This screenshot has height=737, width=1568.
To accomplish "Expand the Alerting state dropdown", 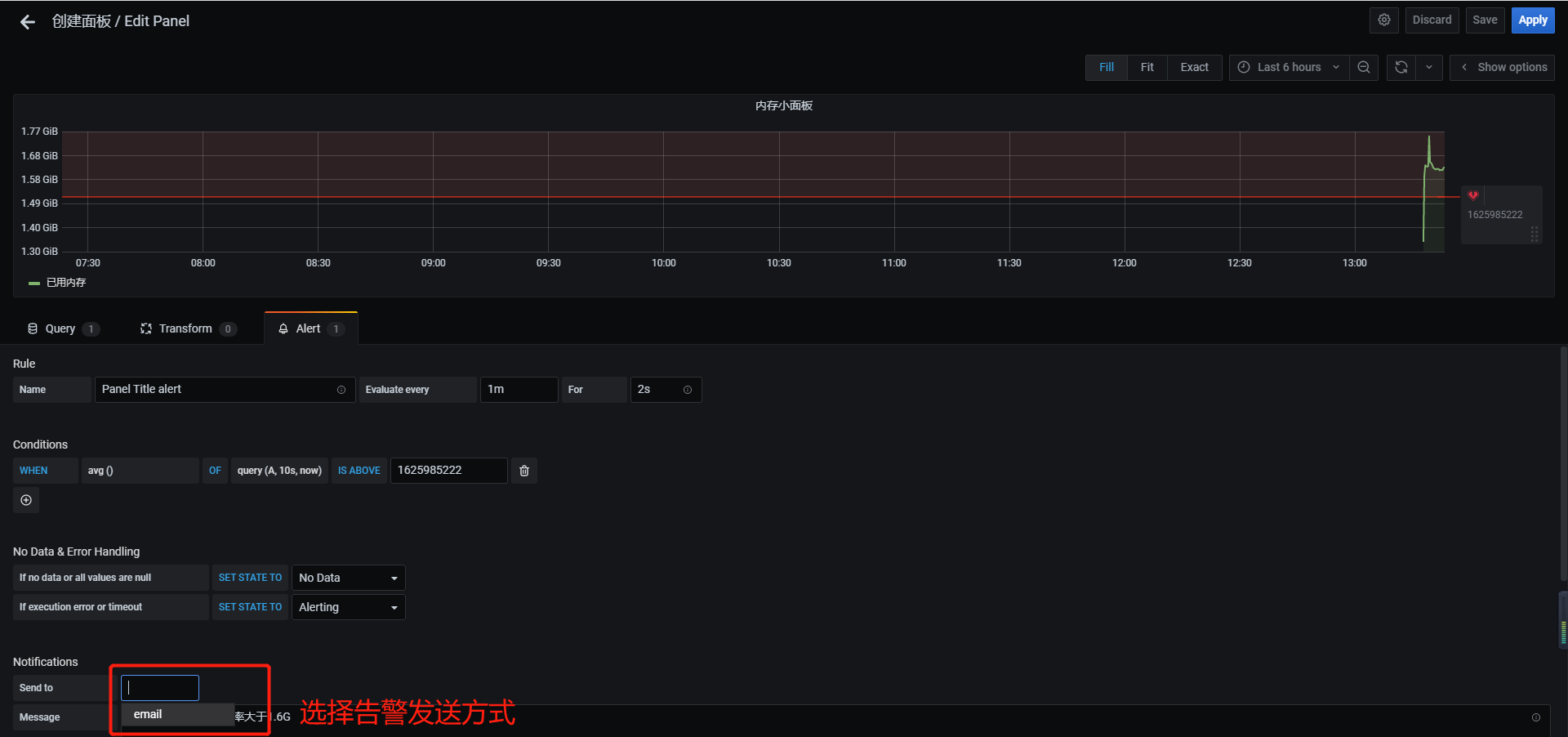I will tap(349, 607).
